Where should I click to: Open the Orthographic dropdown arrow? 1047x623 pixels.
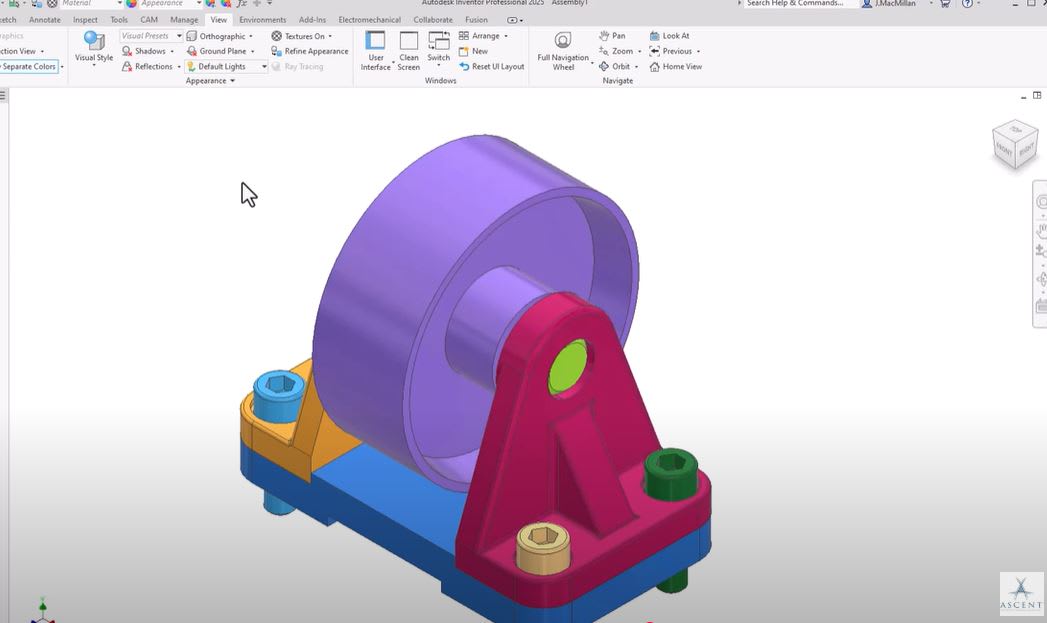click(251, 36)
